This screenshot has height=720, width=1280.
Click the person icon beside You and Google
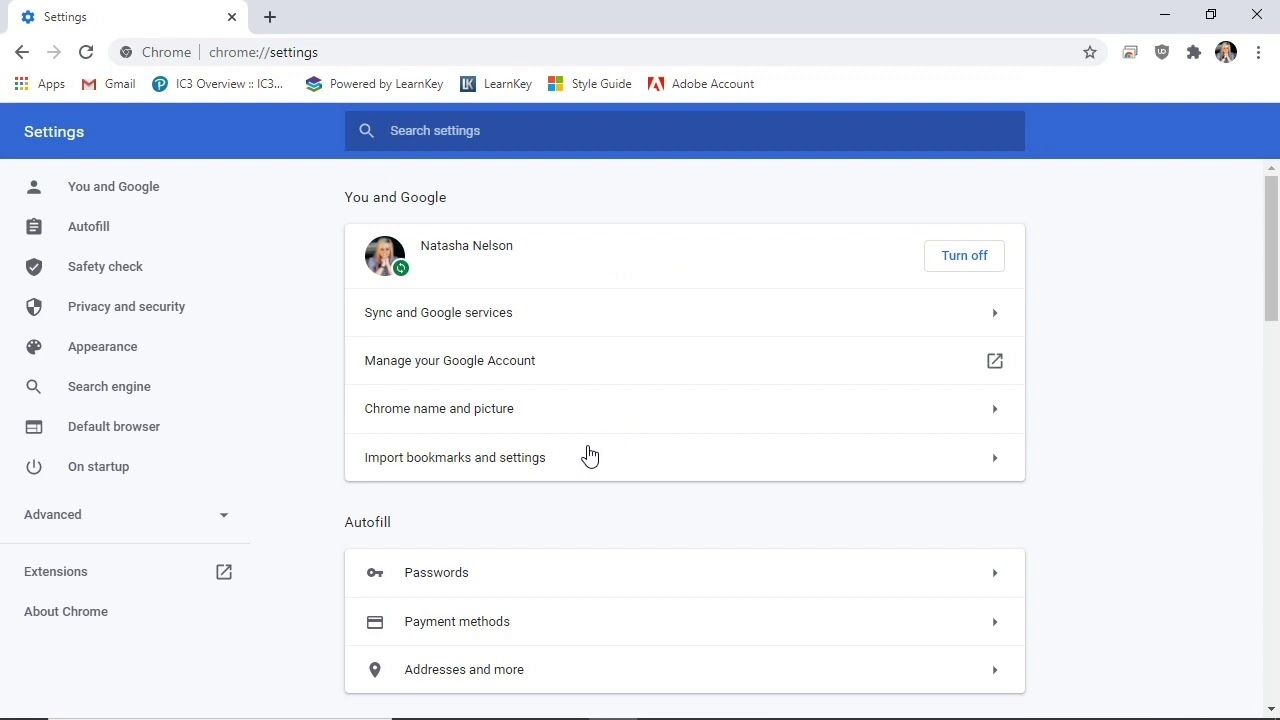pos(34,187)
